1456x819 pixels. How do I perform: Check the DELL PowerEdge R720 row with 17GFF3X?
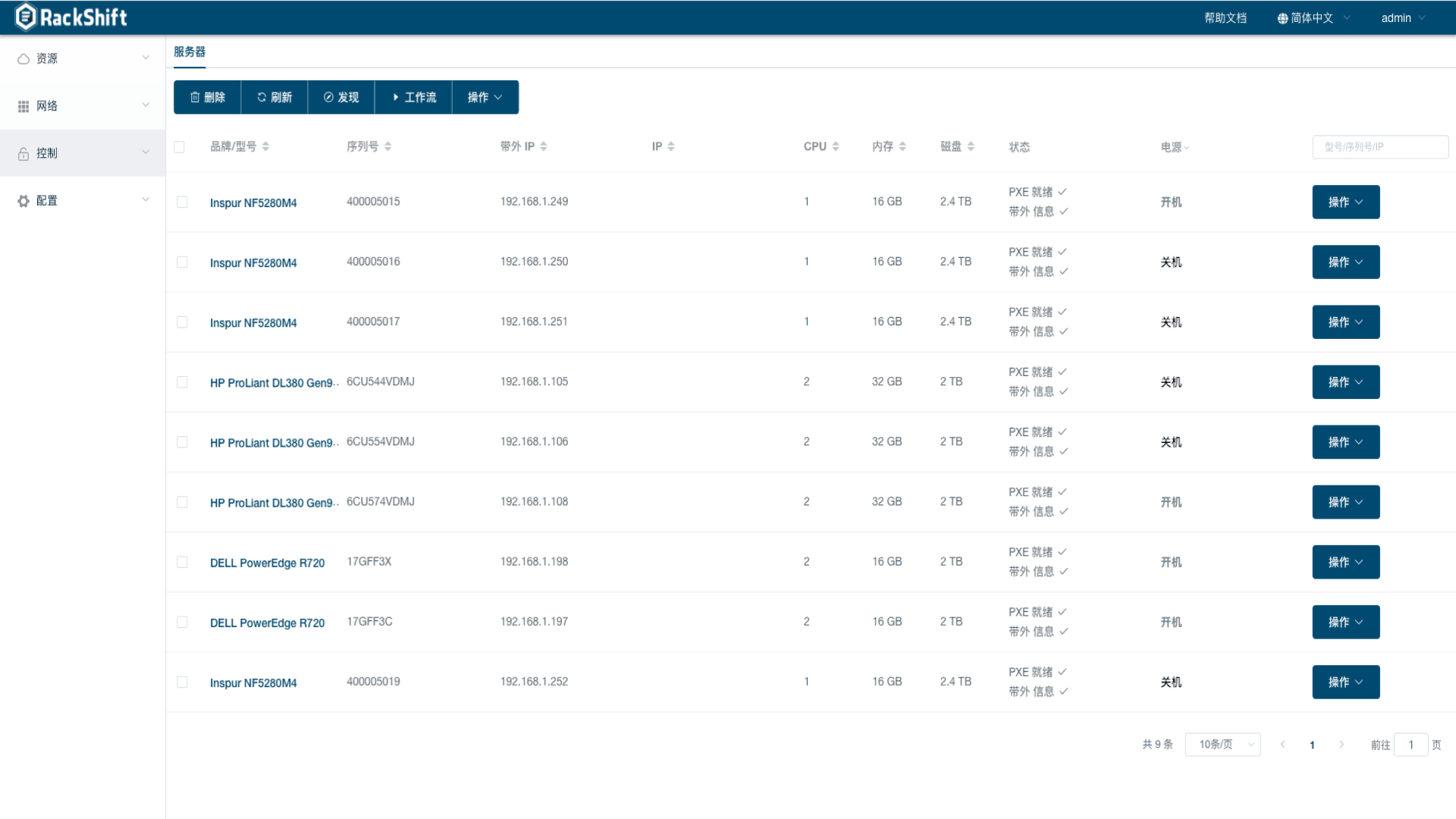click(182, 562)
